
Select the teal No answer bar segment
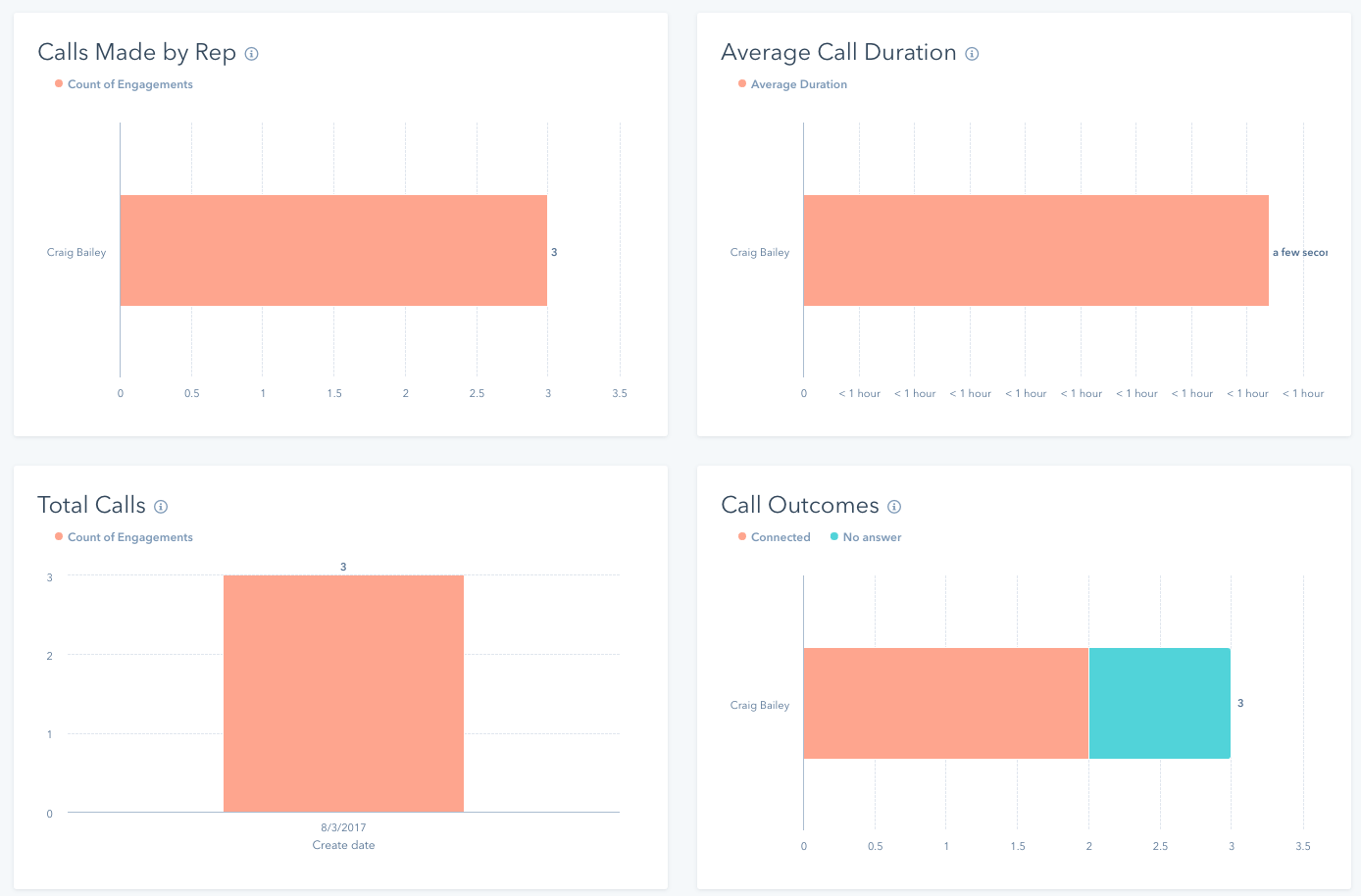(1159, 703)
